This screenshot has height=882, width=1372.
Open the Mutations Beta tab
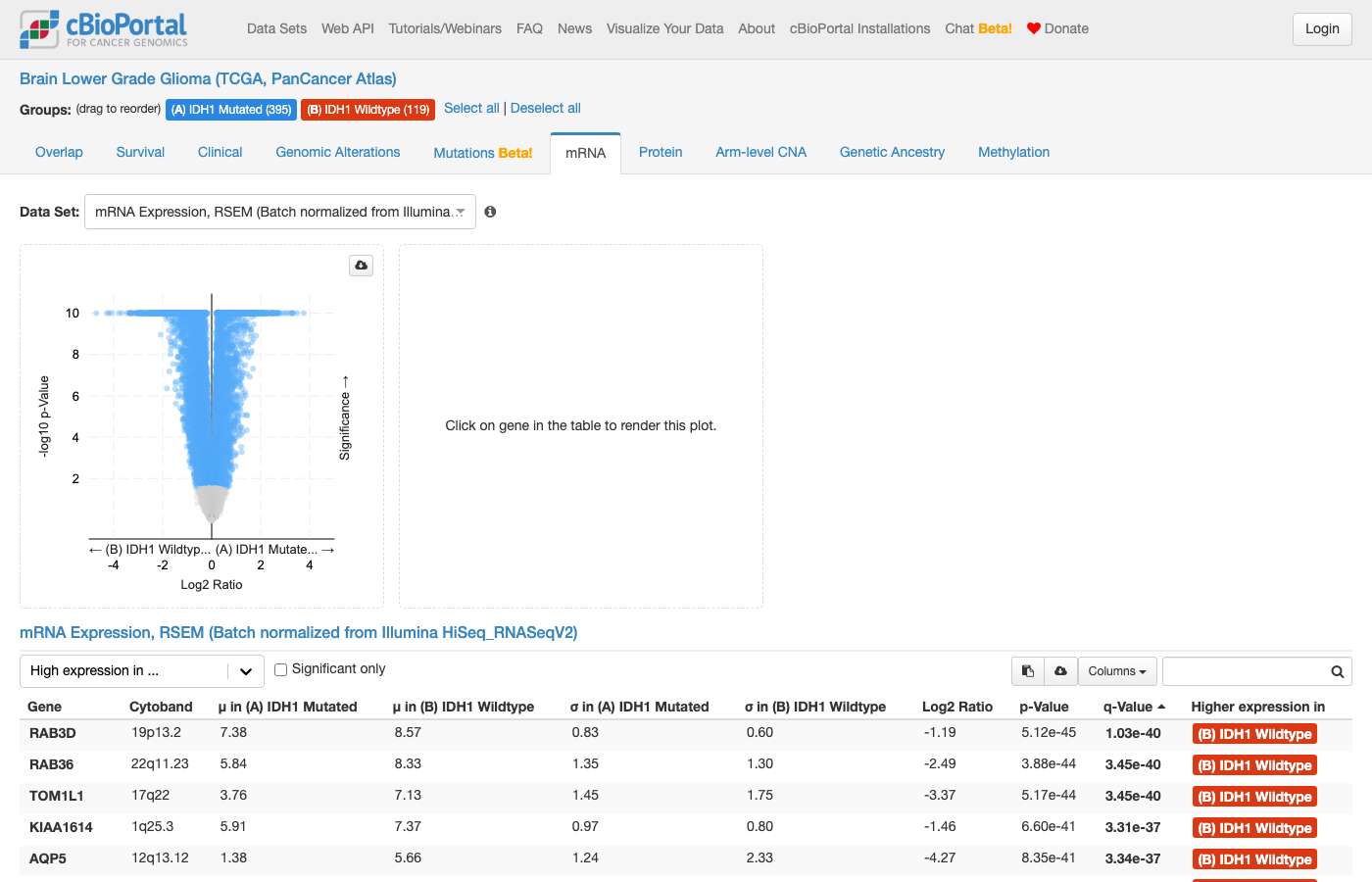click(483, 153)
